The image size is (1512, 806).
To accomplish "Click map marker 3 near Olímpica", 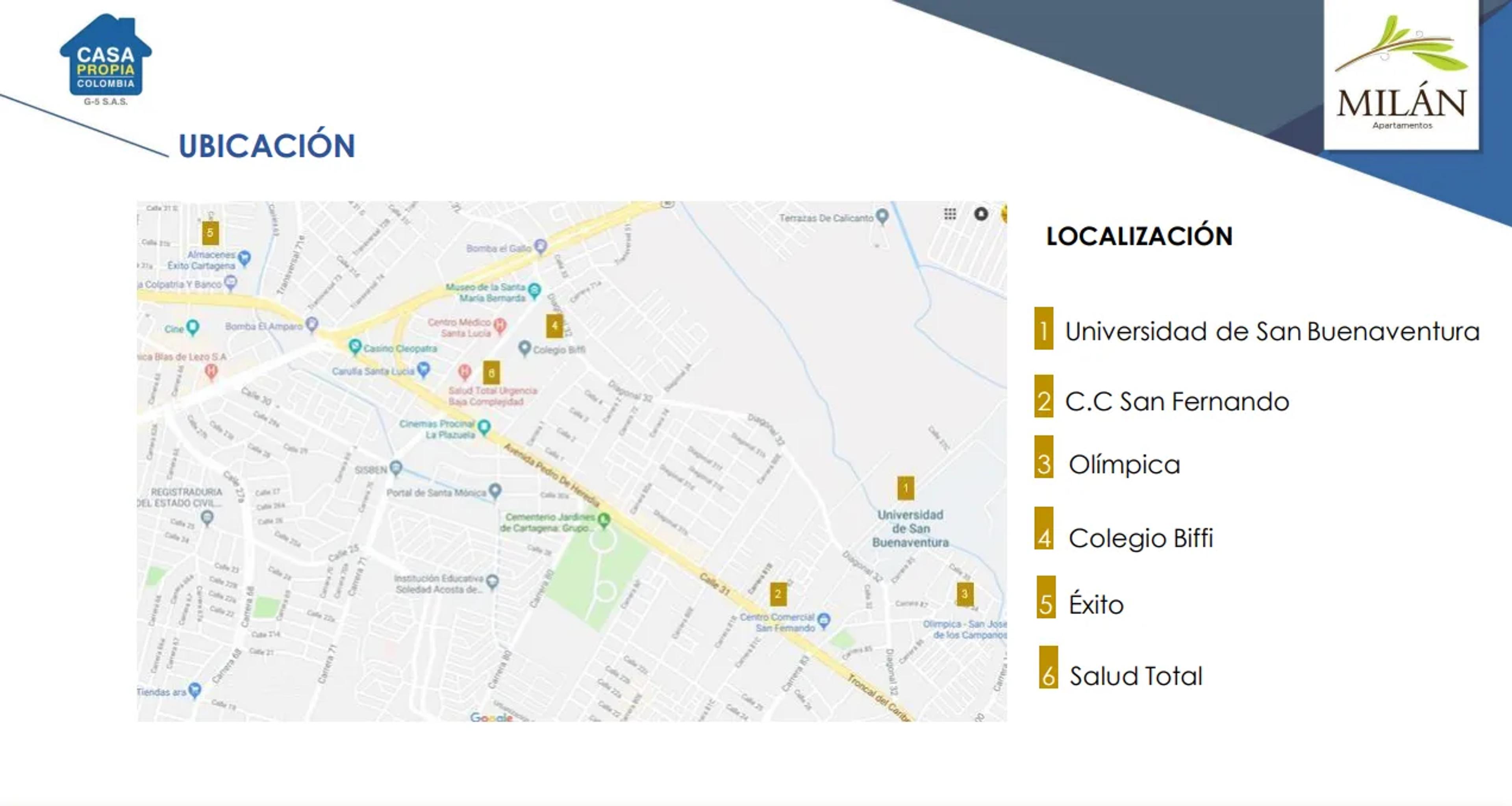I will [x=964, y=594].
